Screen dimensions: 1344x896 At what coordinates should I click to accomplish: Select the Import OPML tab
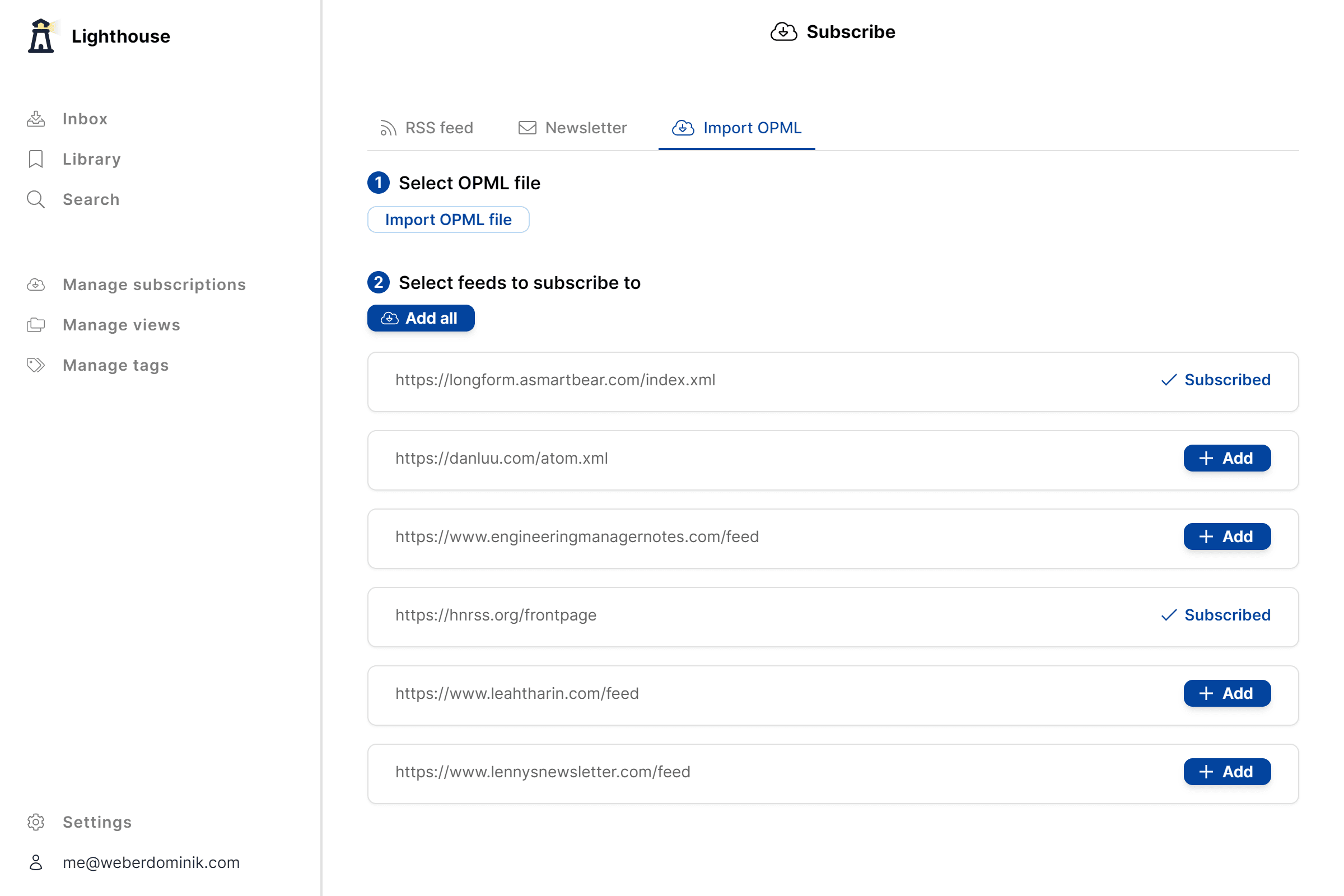click(736, 128)
